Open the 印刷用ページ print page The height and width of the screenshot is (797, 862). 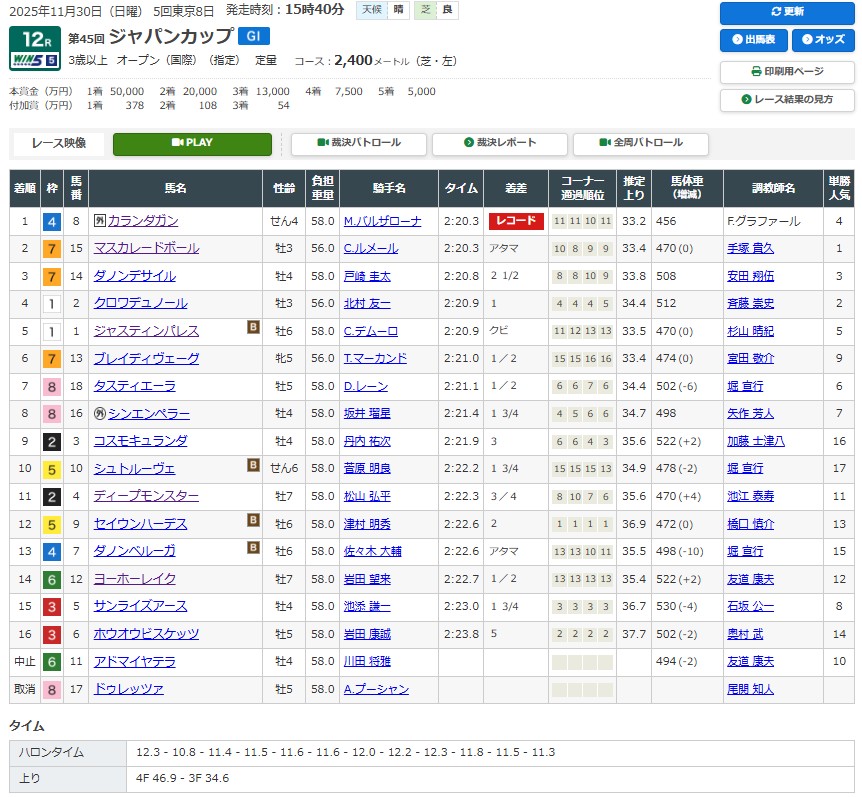(x=787, y=72)
